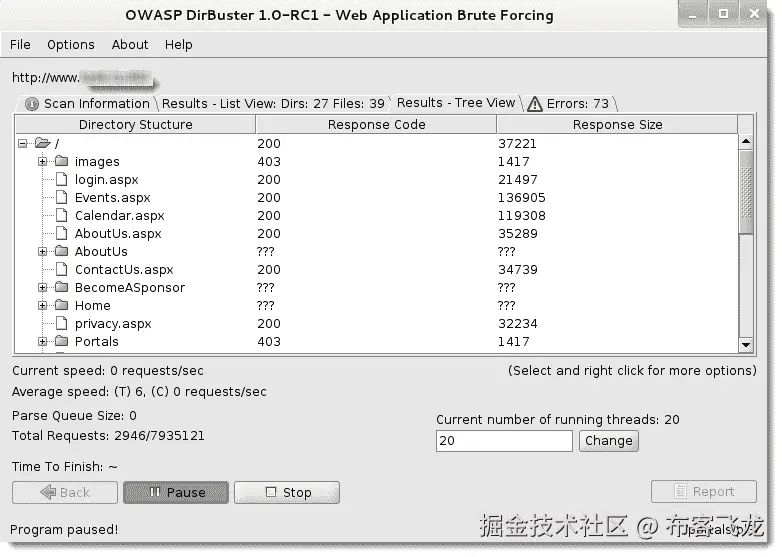The height and width of the screenshot is (557, 782).
Task: Click the Calendar.aspx file icon
Action: point(61,215)
